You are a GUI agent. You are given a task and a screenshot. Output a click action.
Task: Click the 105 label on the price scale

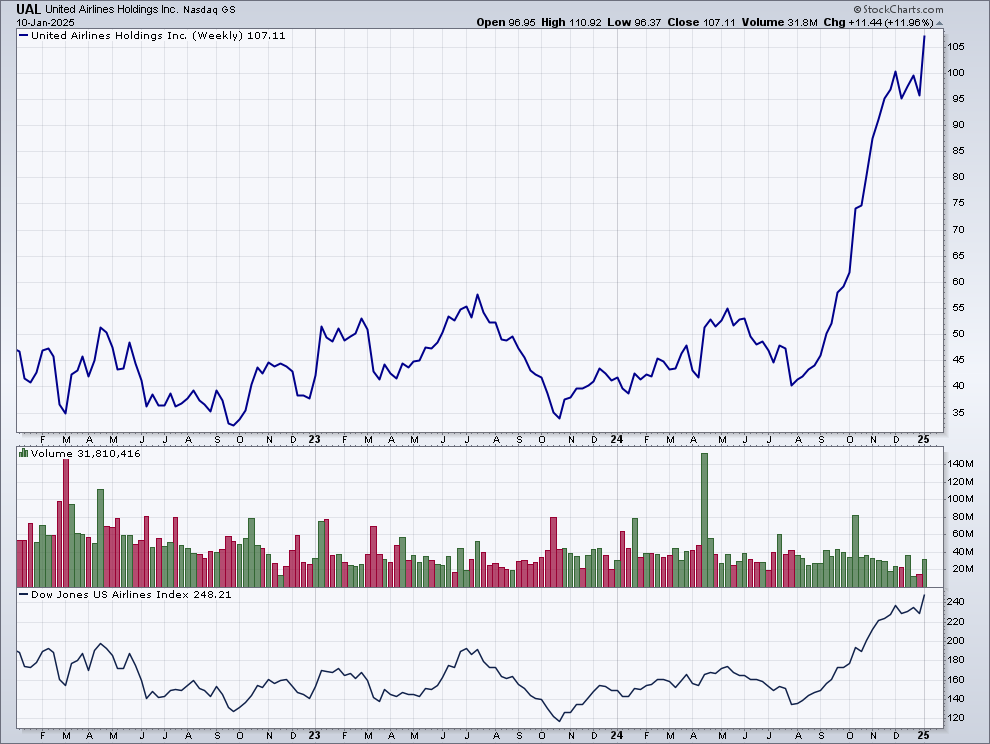click(x=957, y=44)
